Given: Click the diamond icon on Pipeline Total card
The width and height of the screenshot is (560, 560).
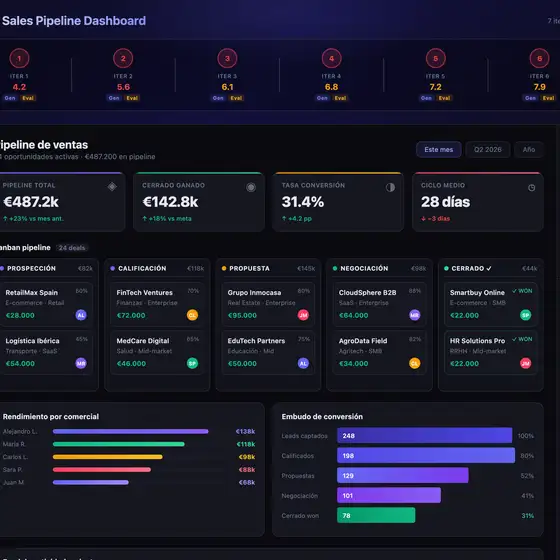Looking at the screenshot, I should click(112, 186).
